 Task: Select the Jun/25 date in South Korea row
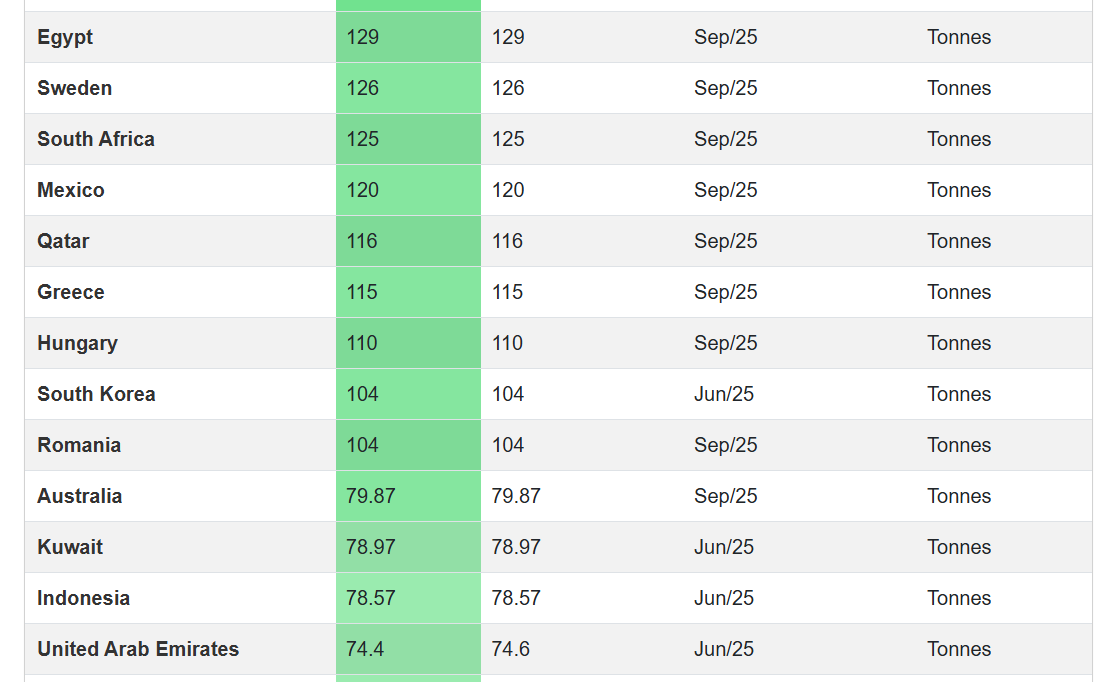coord(724,394)
